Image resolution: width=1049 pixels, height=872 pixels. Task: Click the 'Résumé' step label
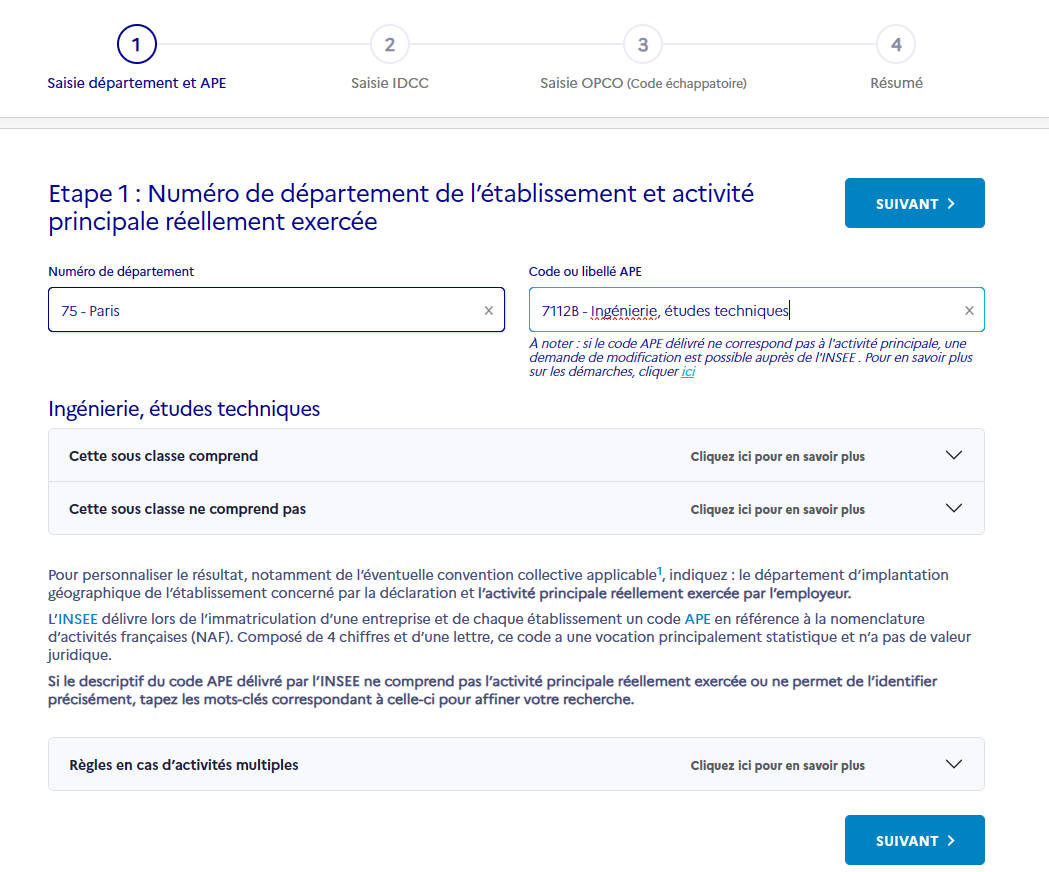(x=896, y=84)
